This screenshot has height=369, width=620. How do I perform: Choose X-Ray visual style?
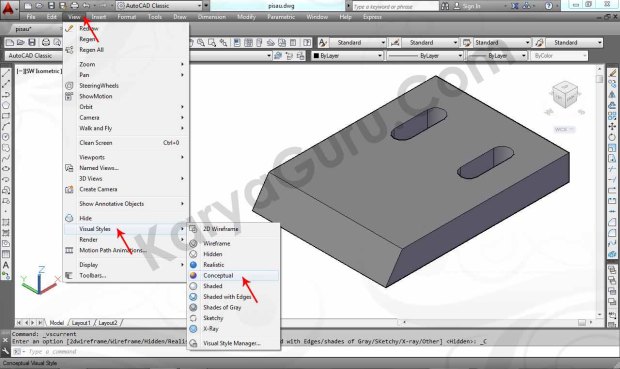(233, 329)
